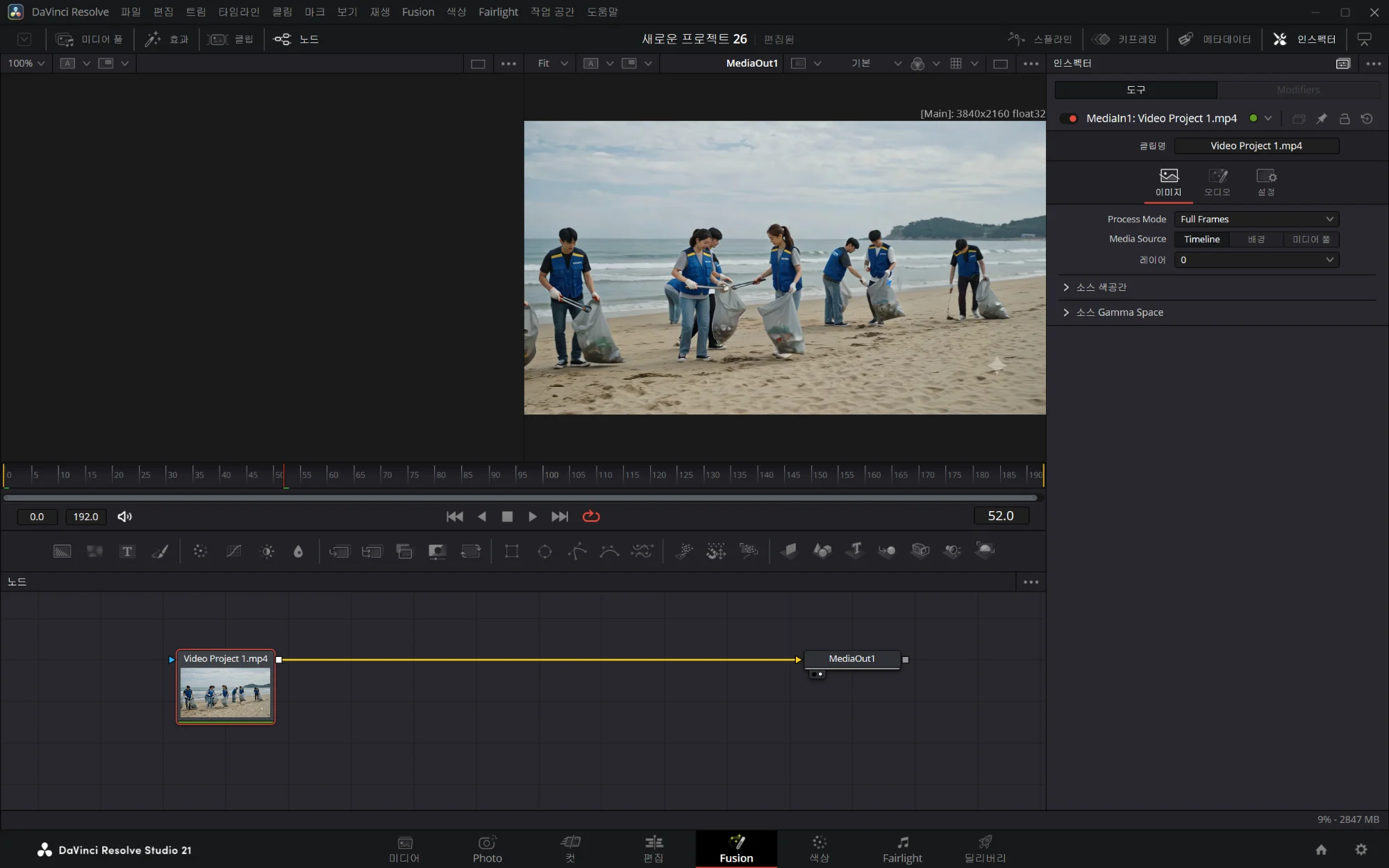
Task: Toggle the lock on MediaIn1 inspector
Action: coord(1345,119)
